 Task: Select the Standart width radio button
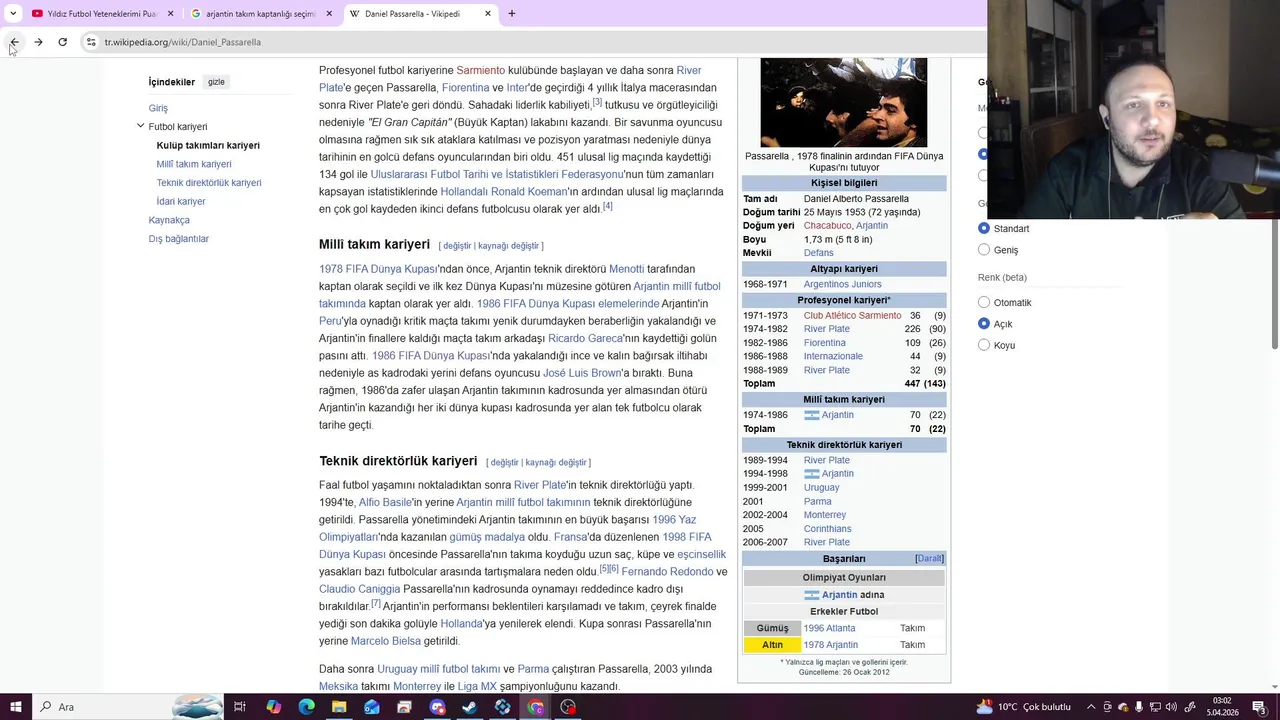[x=984, y=228]
